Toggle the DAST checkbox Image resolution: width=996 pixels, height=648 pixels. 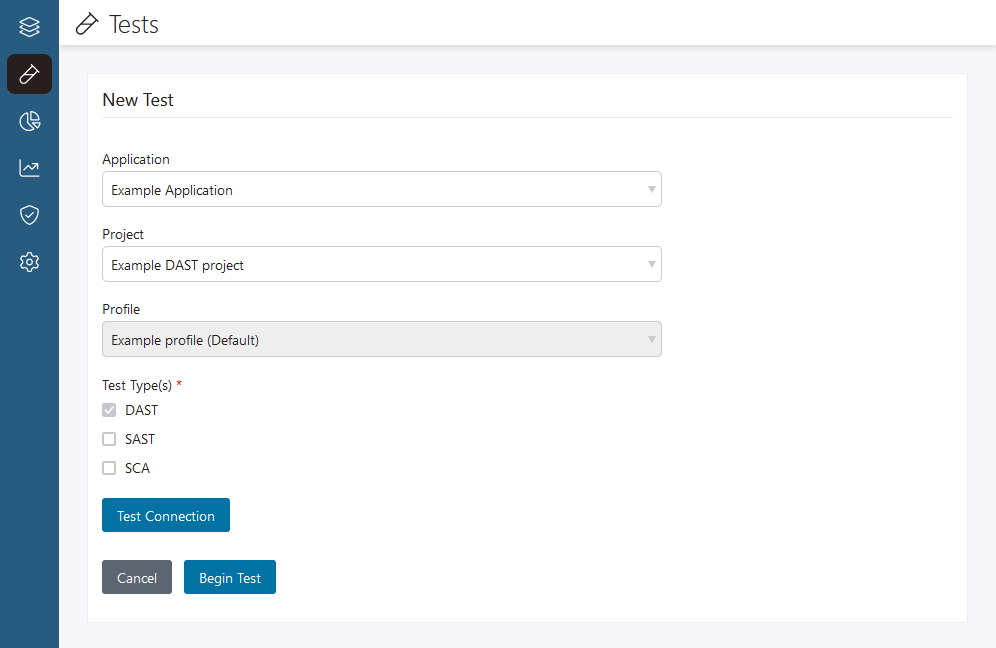[x=109, y=410]
